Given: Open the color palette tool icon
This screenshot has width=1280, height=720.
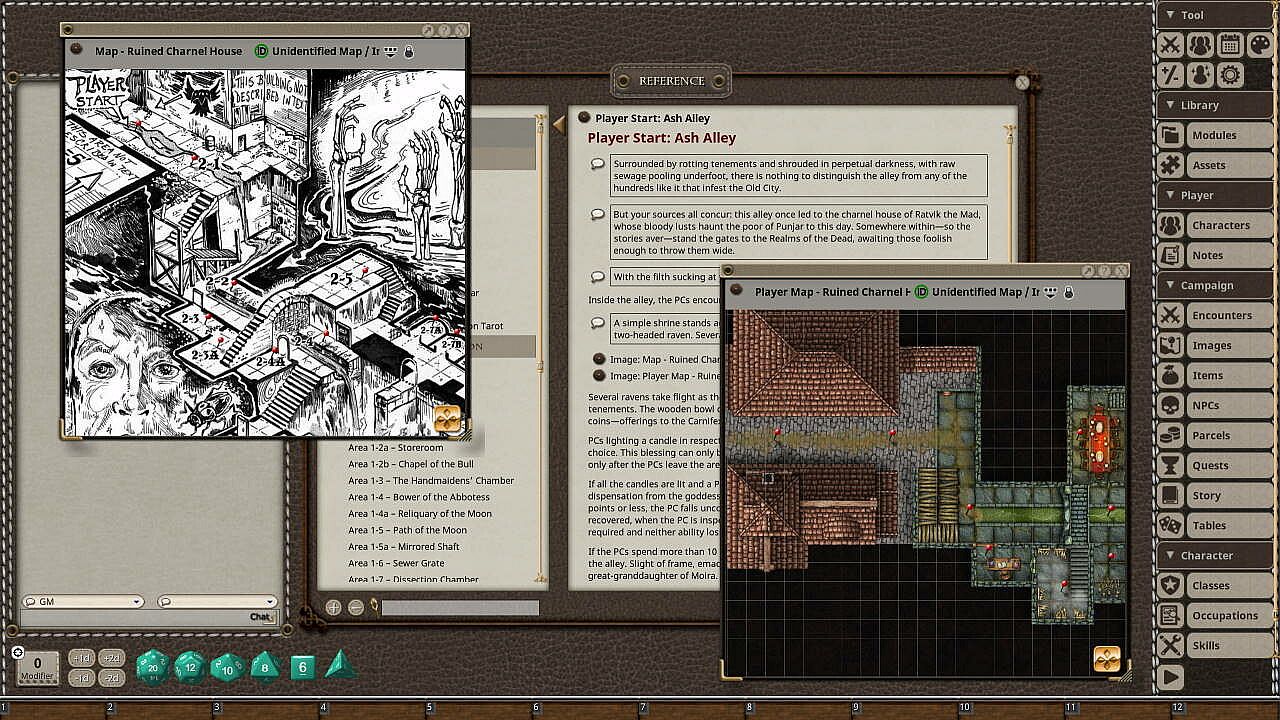Looking at the screenshot, I should pyautogui.click(x=1259, y=45).
